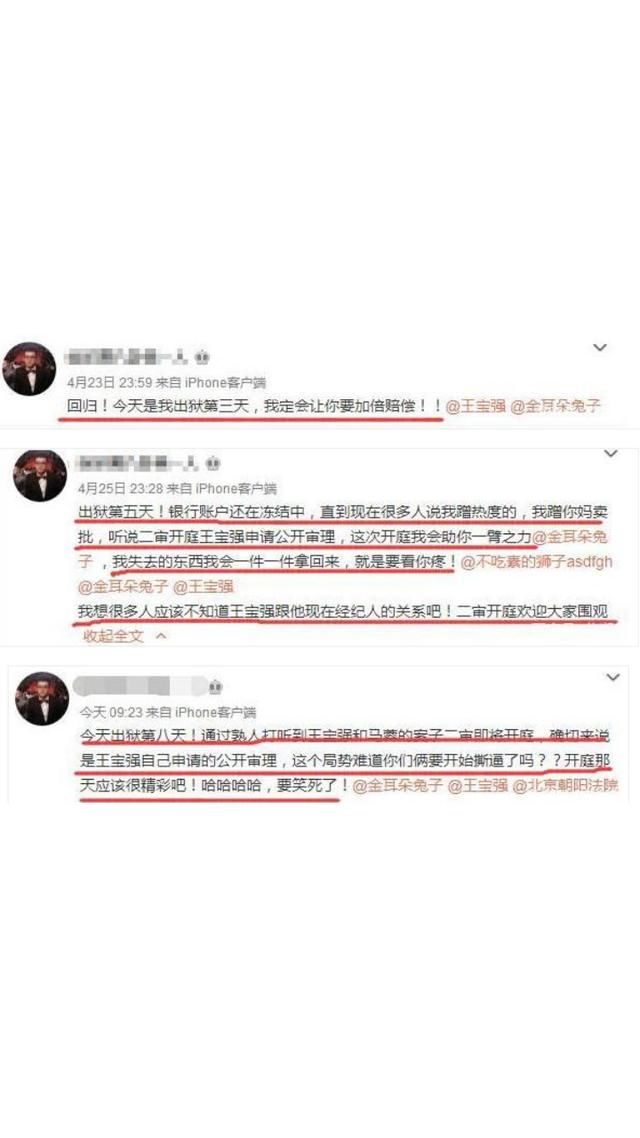The width and height of the screenshot is (640, 1138).
Task: Expand options chevron on 4月25日 post
Action: point(610,454)
